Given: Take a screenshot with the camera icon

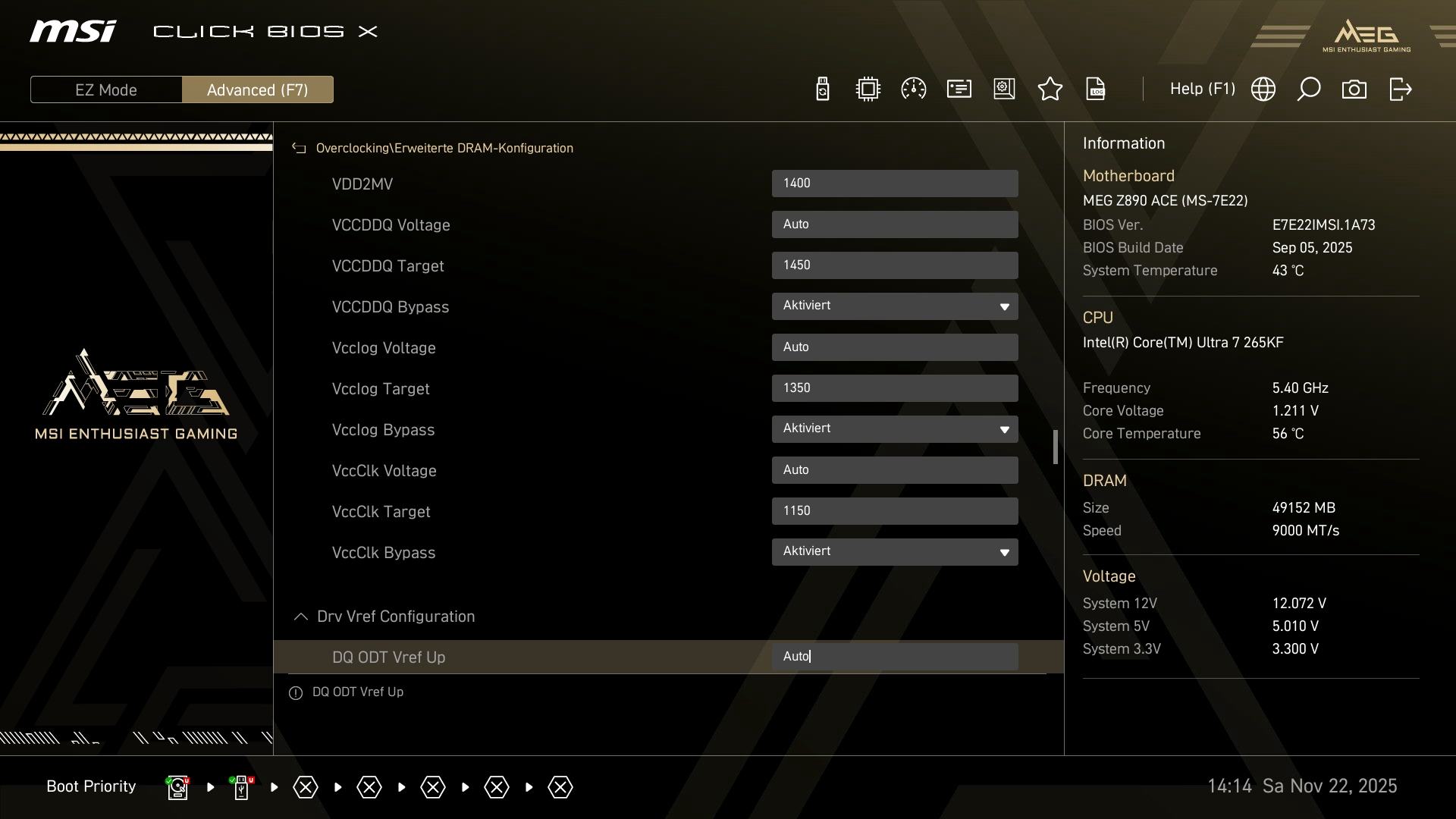Looking at the screenshot, I should click(1354, 89).
